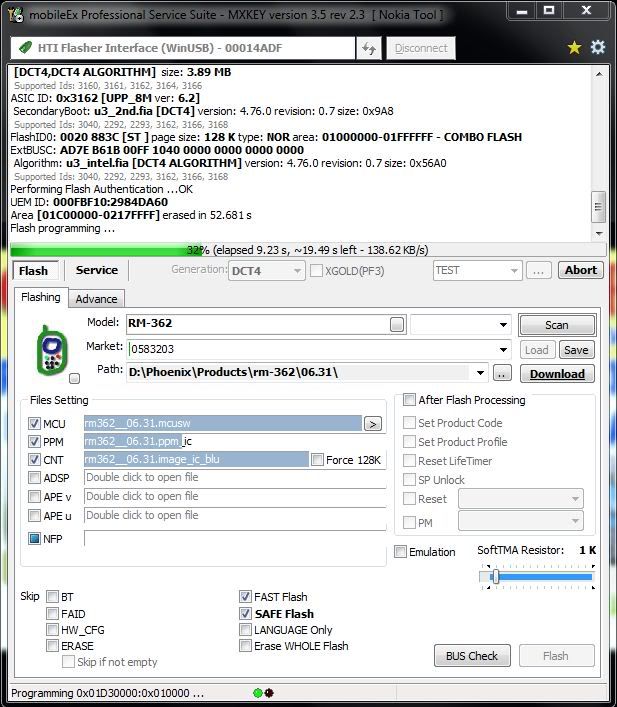Uncheck FAST Flash option

click(x=245, y=597)
